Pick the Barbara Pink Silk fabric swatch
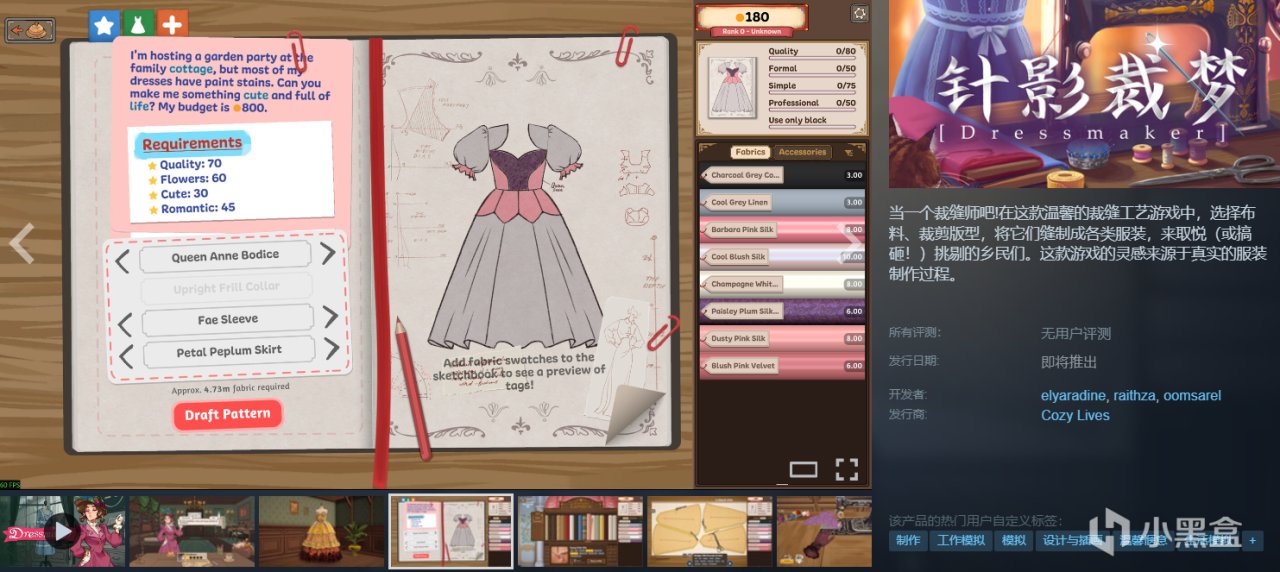 [782, 229]
